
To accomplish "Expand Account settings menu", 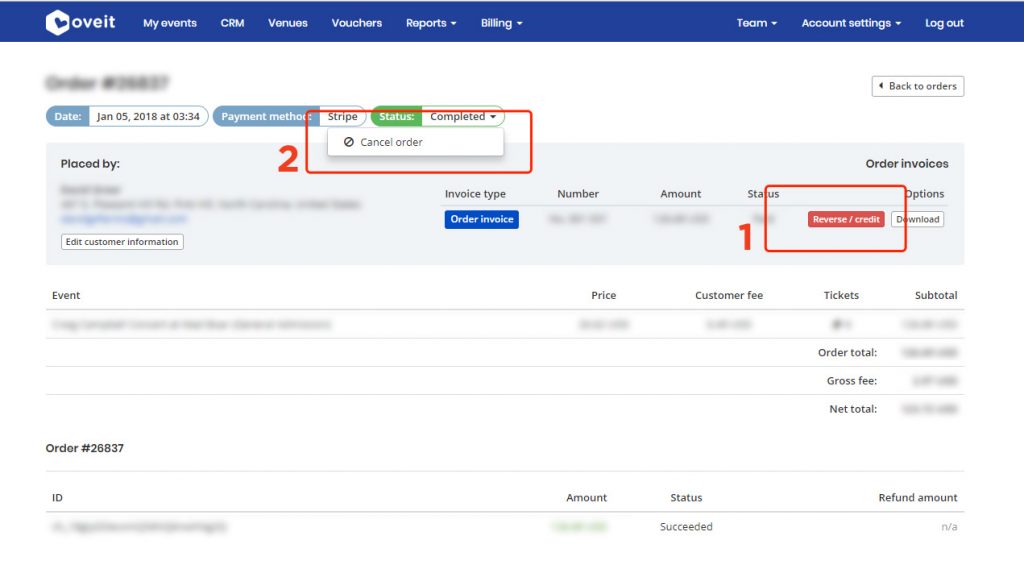I will 851,23.
